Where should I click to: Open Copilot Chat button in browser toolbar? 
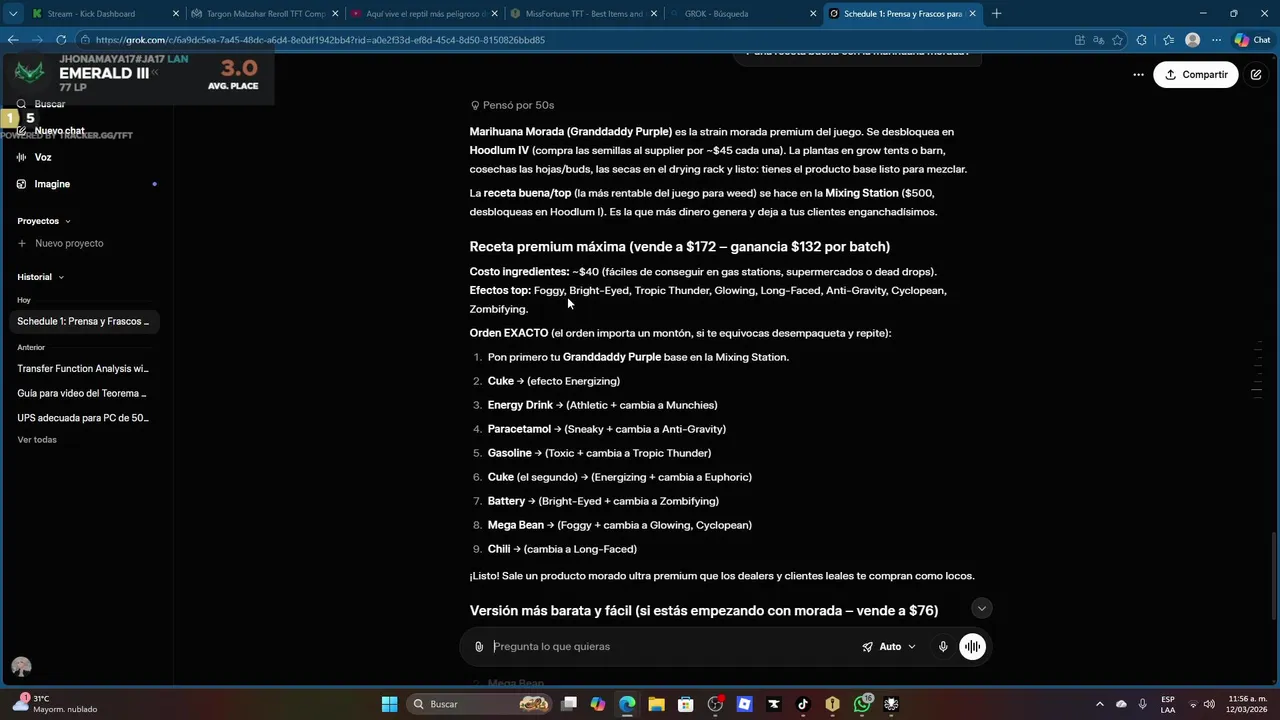pos(1253,40)
